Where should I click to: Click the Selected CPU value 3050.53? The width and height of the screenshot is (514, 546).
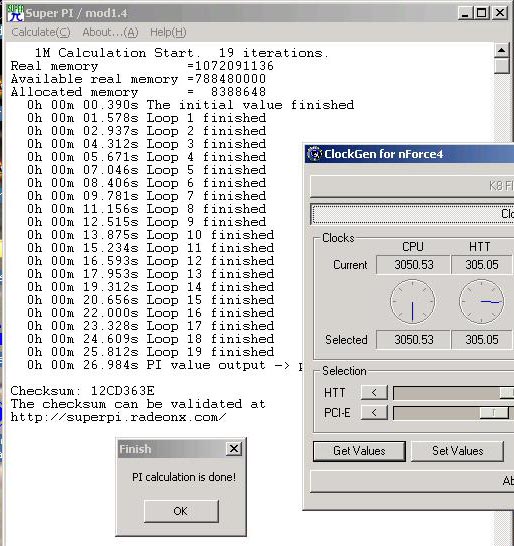coord(413,340)
